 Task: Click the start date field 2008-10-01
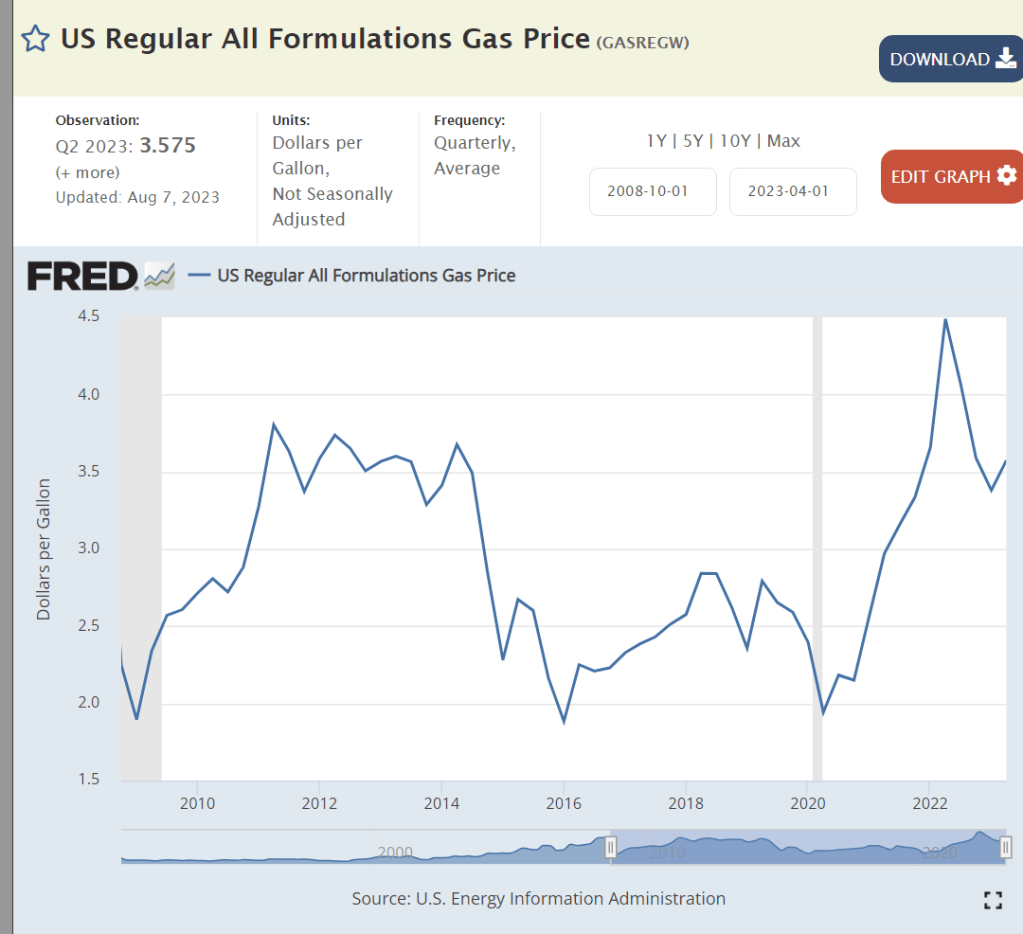coord(652,192)
